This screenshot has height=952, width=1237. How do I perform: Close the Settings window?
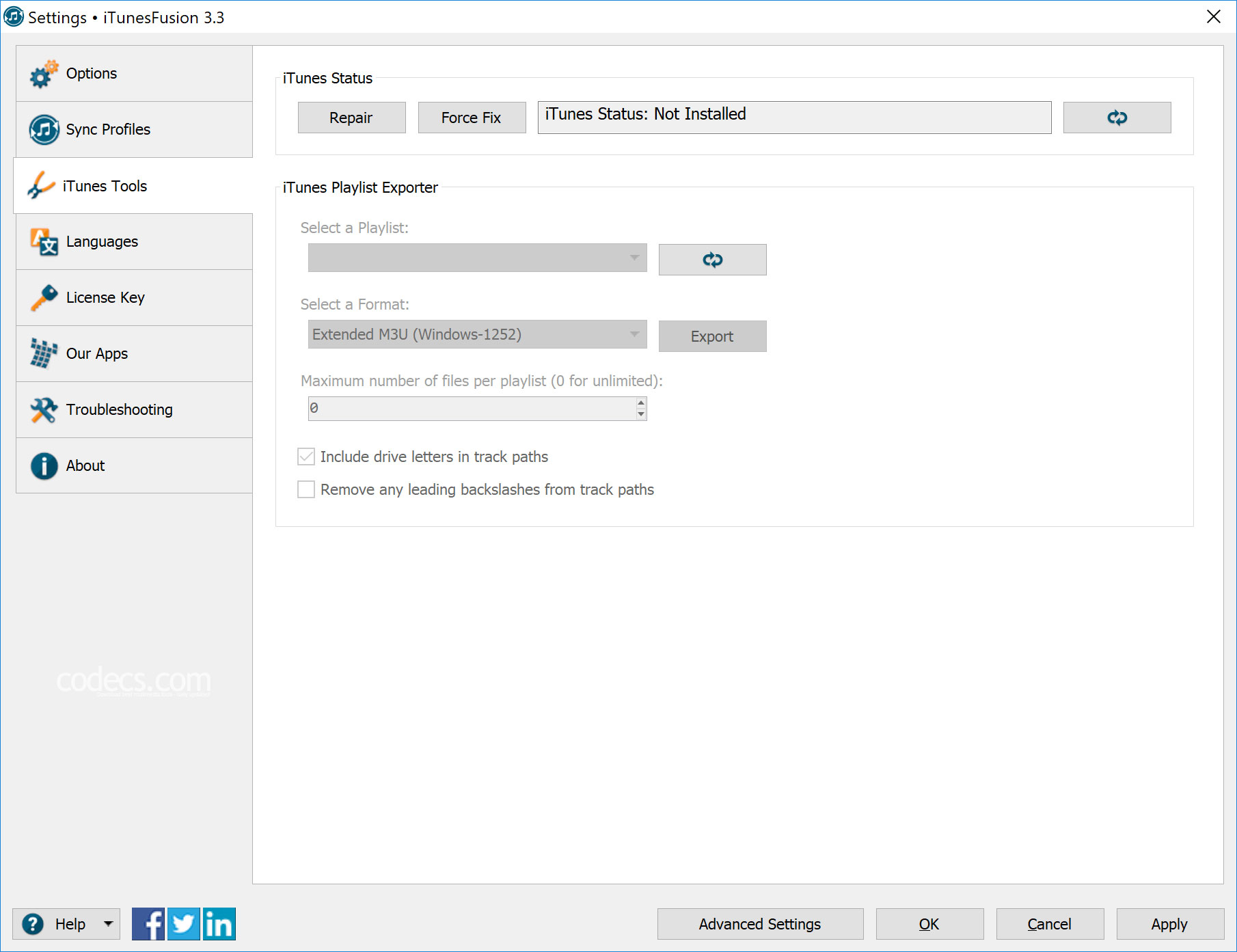1214,16
